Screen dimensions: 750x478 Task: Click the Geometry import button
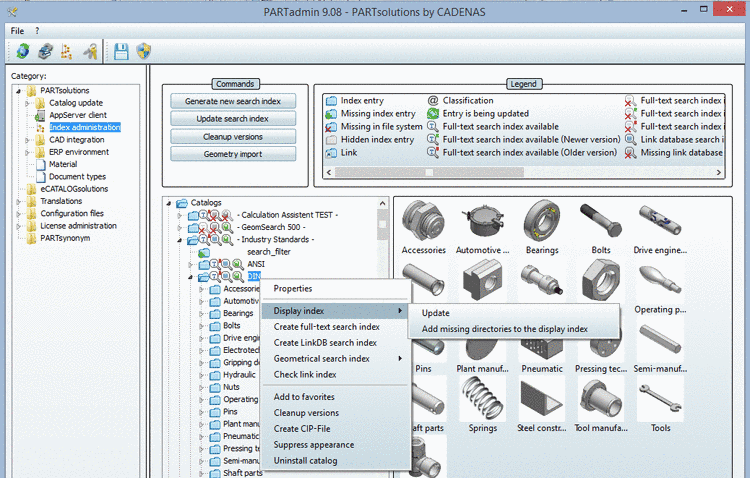(x=233, y=154)
